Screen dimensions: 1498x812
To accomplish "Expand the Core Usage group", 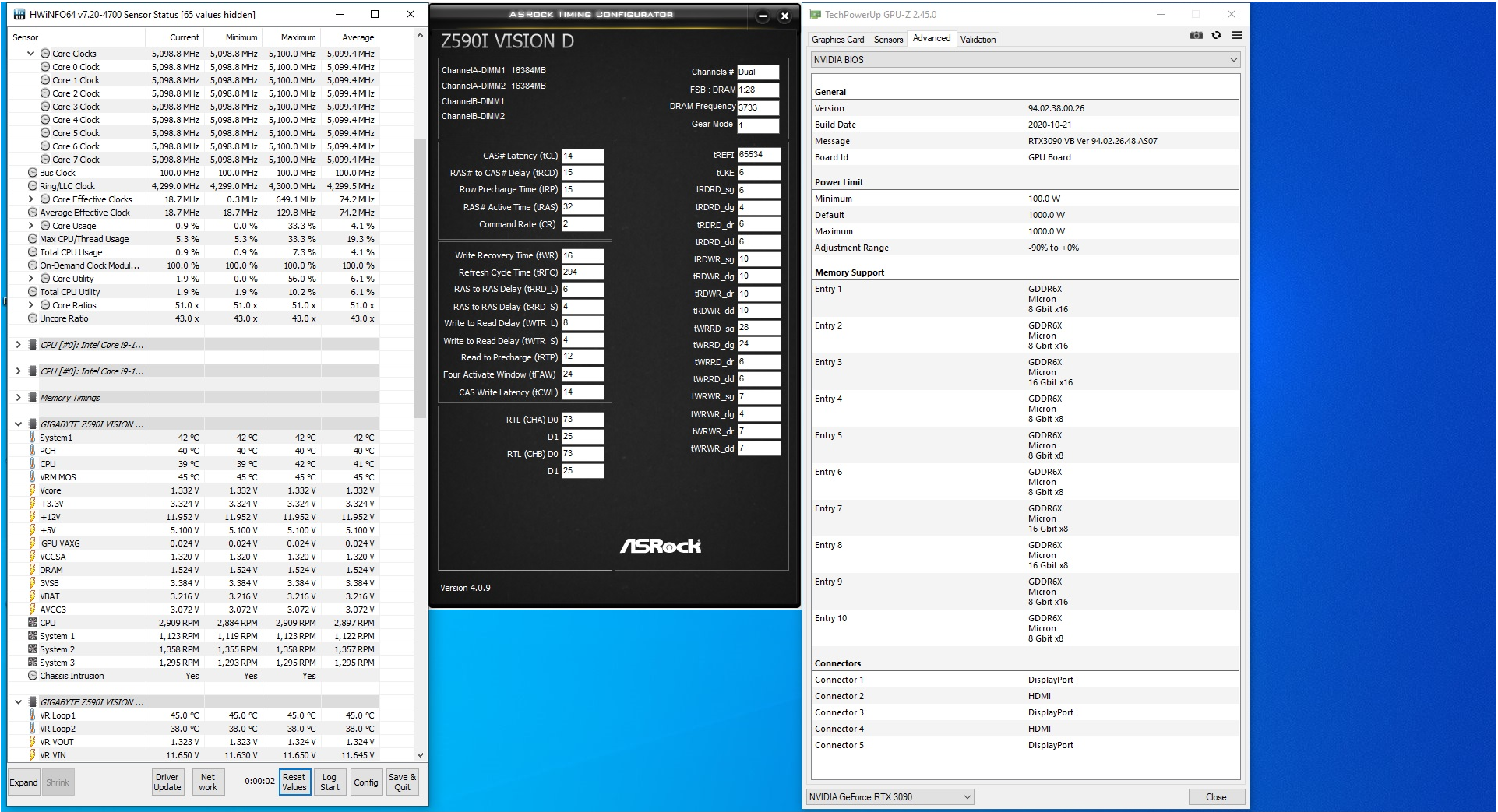I will click(x=30, y=226).
